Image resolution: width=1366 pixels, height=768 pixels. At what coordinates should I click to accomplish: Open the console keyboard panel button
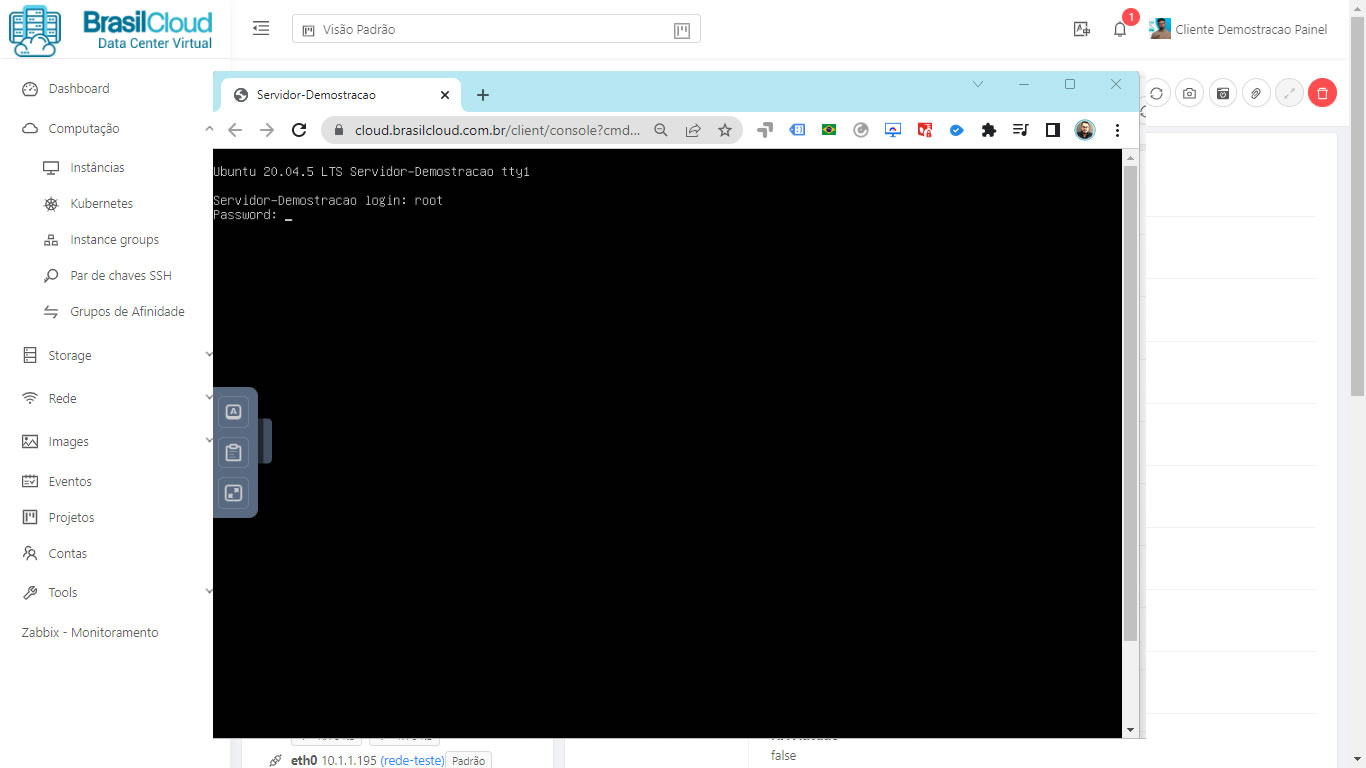(233, 411)
